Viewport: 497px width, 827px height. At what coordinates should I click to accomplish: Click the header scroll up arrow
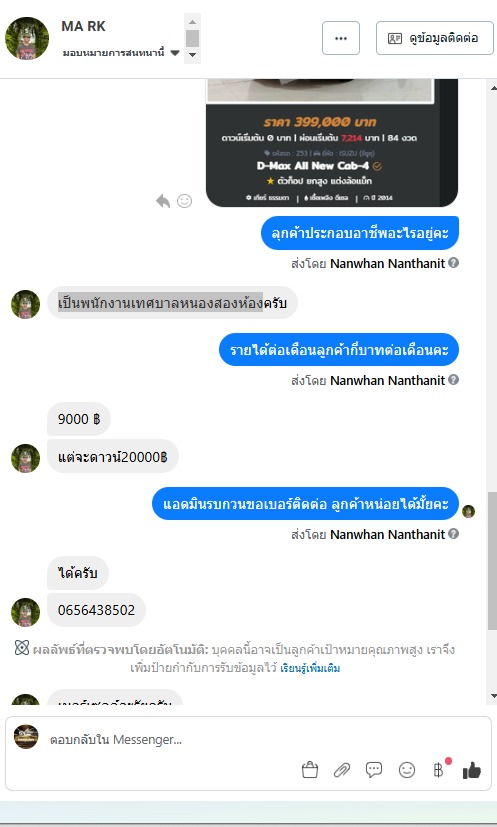[193, 22]
